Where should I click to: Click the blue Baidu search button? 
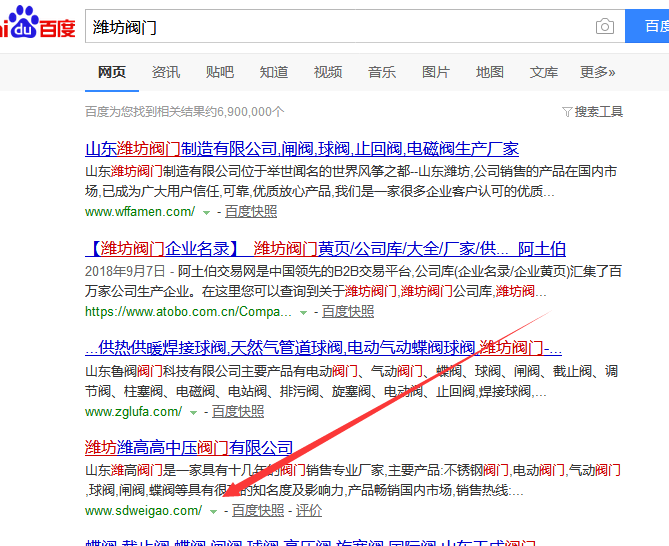pyautogui.click(x=647, y=26)
